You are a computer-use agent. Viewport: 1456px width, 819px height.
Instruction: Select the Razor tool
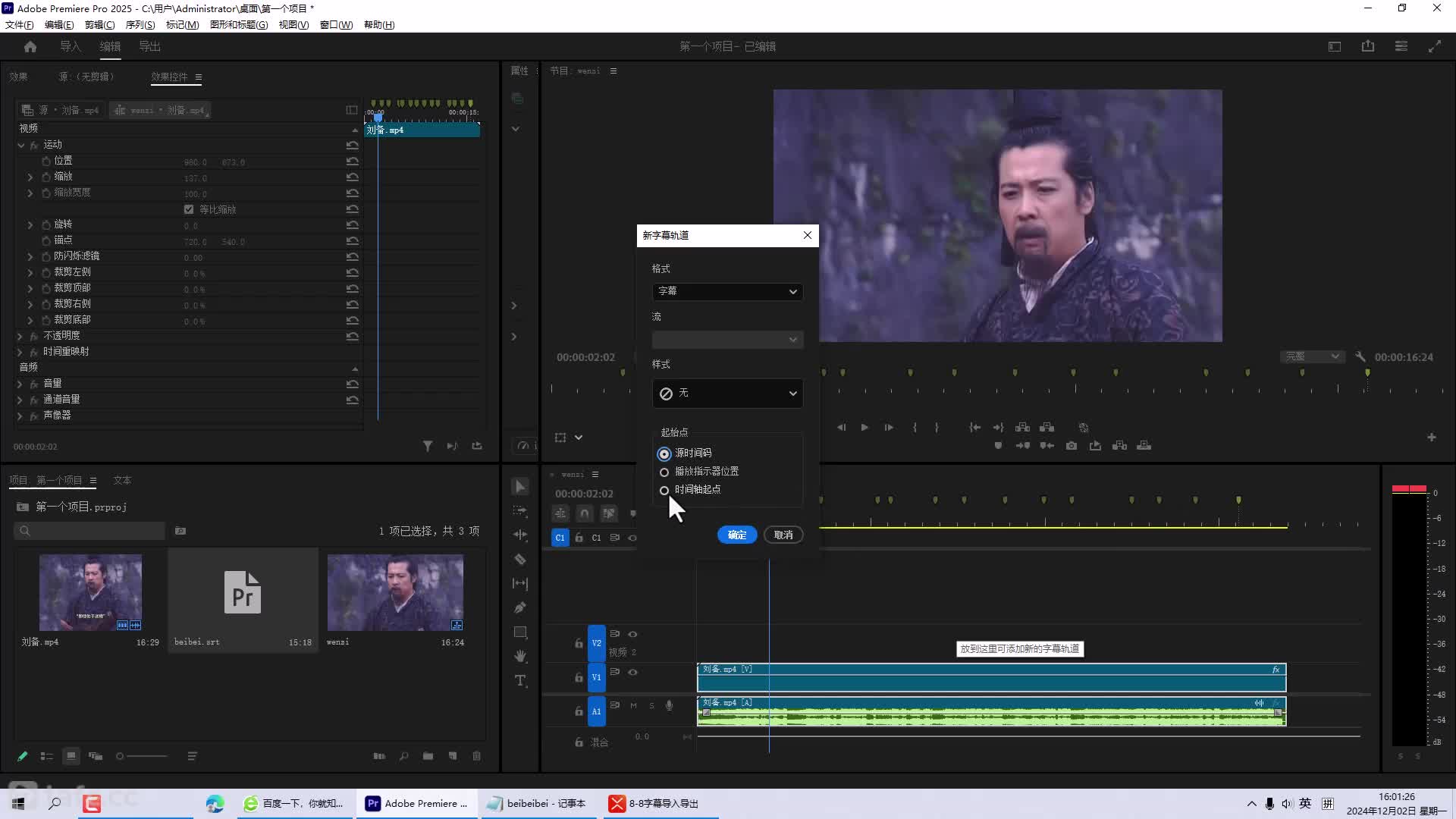(x=520, y=559)
